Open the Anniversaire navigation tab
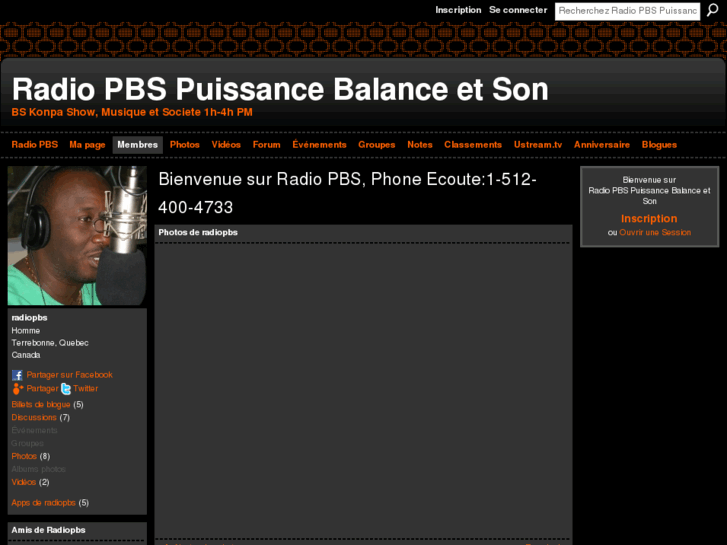The width and height of the screenshot is (727, 545). (602, 145)
